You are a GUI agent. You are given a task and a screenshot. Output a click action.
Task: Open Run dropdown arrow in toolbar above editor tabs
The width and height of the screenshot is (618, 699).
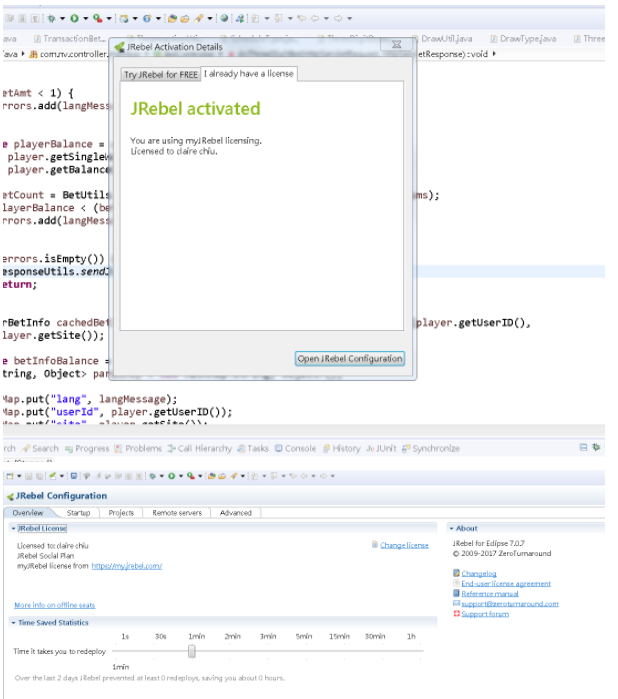point(86,18)
